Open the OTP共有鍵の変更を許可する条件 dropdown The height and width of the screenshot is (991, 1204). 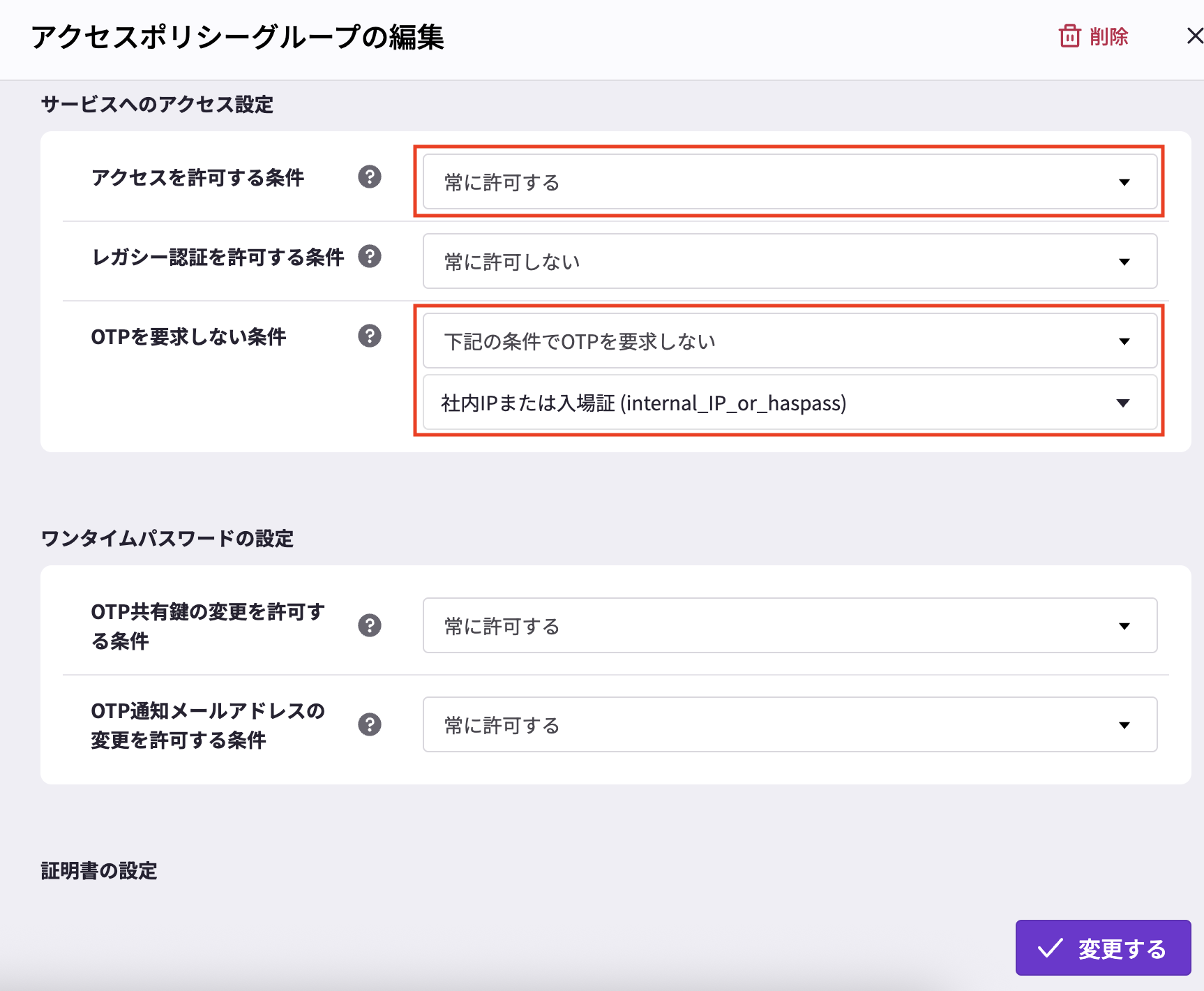click(790, 626)
